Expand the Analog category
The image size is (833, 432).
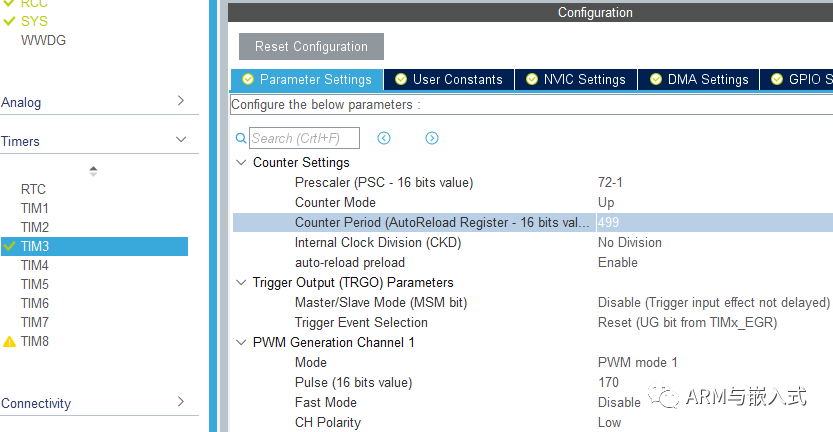[x=181, y=101]
